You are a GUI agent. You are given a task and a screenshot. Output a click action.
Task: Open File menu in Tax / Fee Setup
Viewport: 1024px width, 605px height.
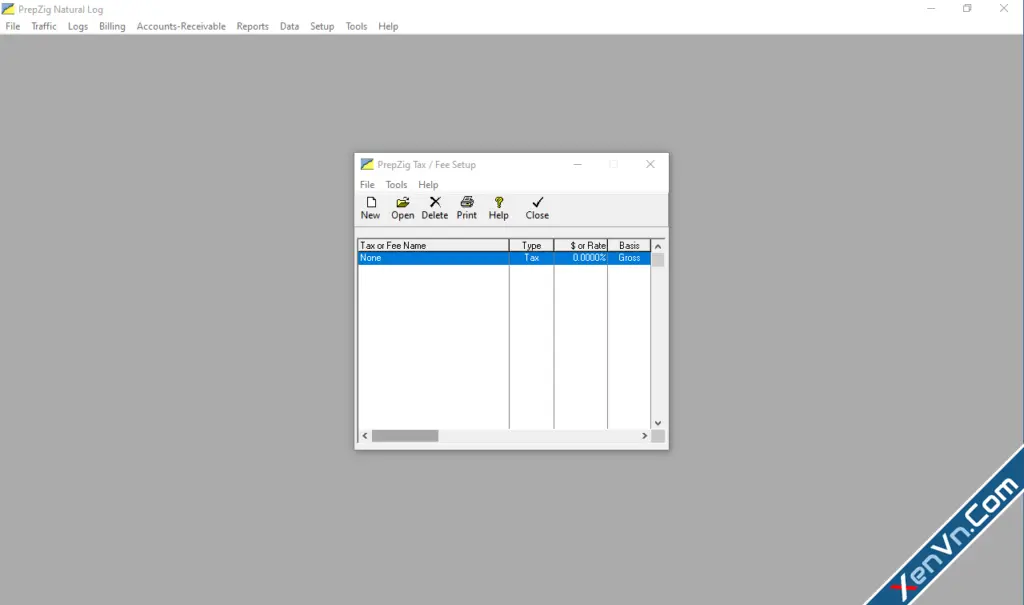pos(367,185)
